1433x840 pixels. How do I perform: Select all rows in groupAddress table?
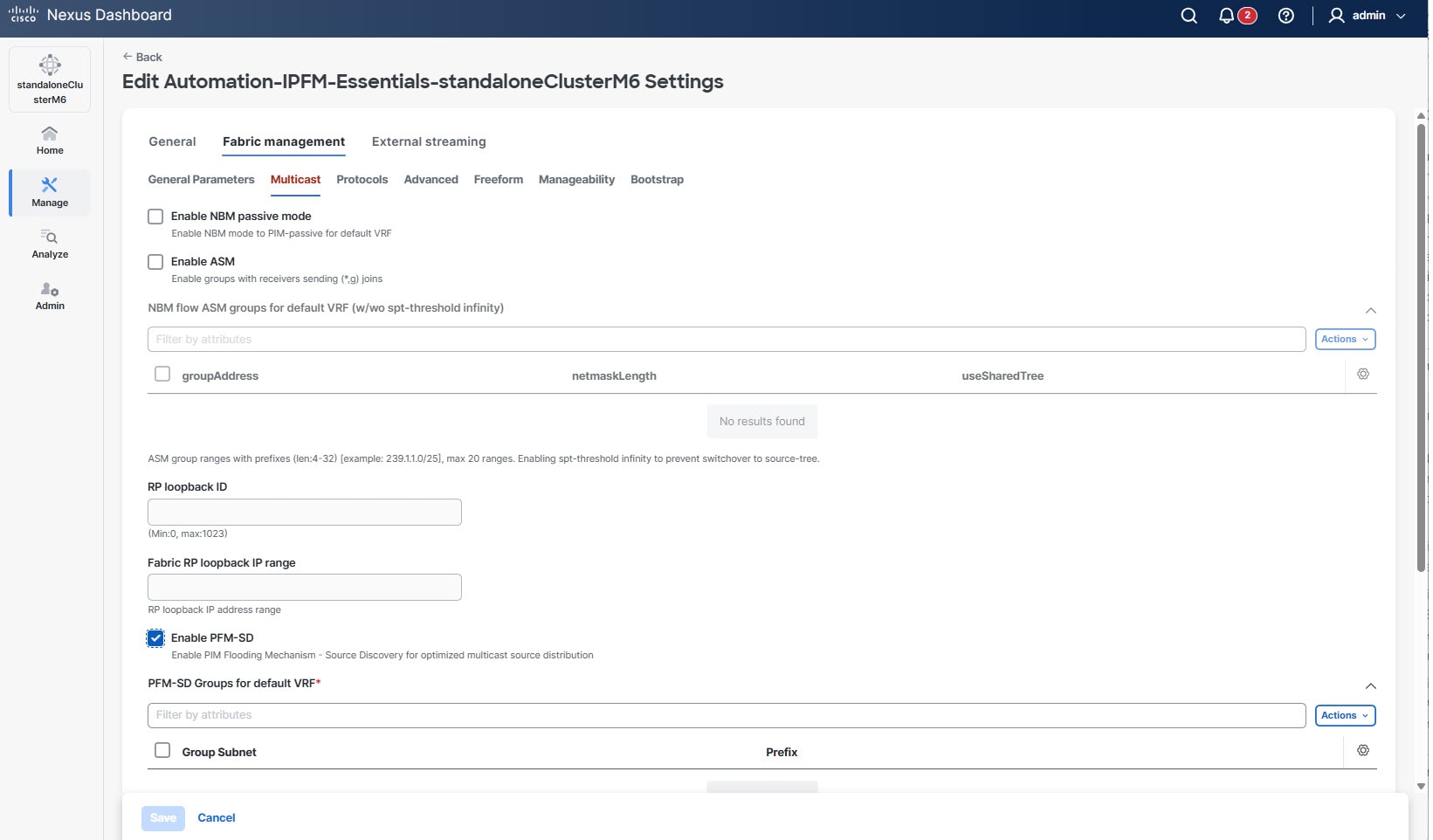162,374
